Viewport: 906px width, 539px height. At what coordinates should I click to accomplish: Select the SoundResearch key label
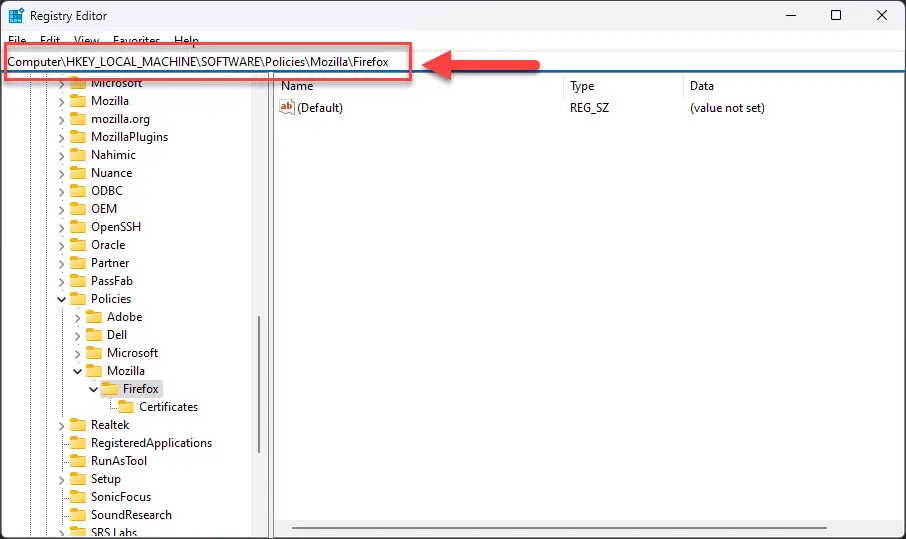tap(131, 515)
